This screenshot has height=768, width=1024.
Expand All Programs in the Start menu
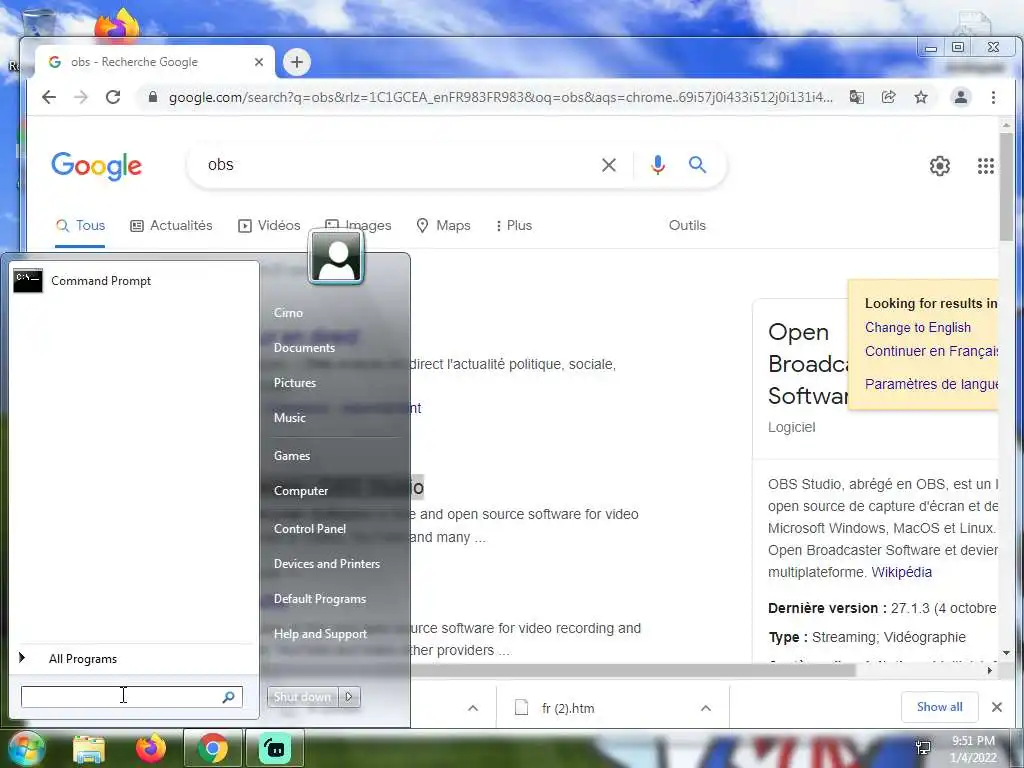click(83, 659)
